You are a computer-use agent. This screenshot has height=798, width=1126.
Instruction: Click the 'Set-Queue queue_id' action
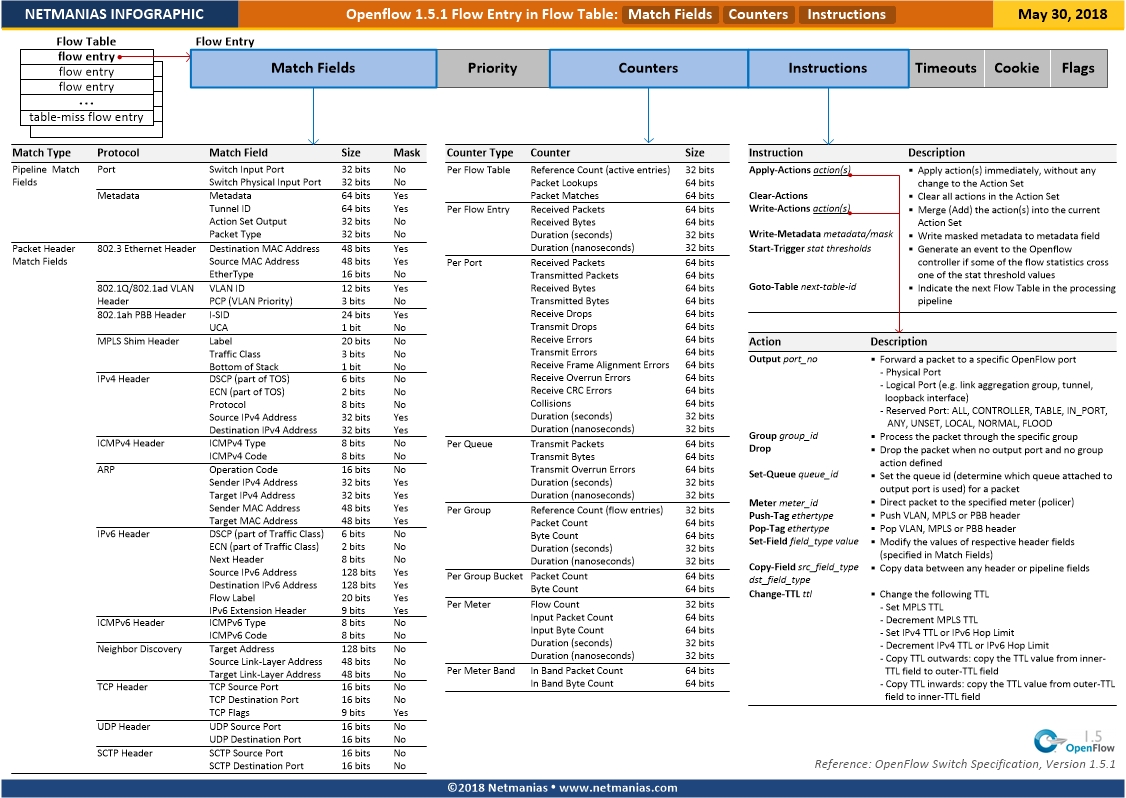[794, 475]
